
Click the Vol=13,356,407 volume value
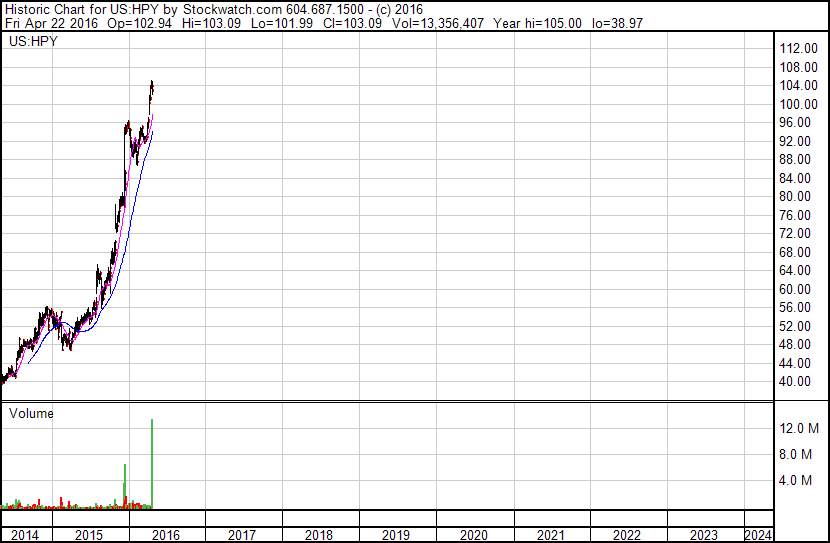pyautogui.click(x=438, y=23)
